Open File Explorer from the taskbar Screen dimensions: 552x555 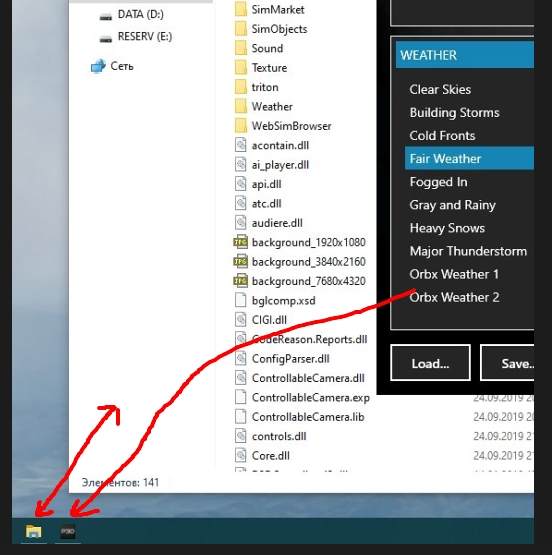pyautogui.click(x=34, y=532)
